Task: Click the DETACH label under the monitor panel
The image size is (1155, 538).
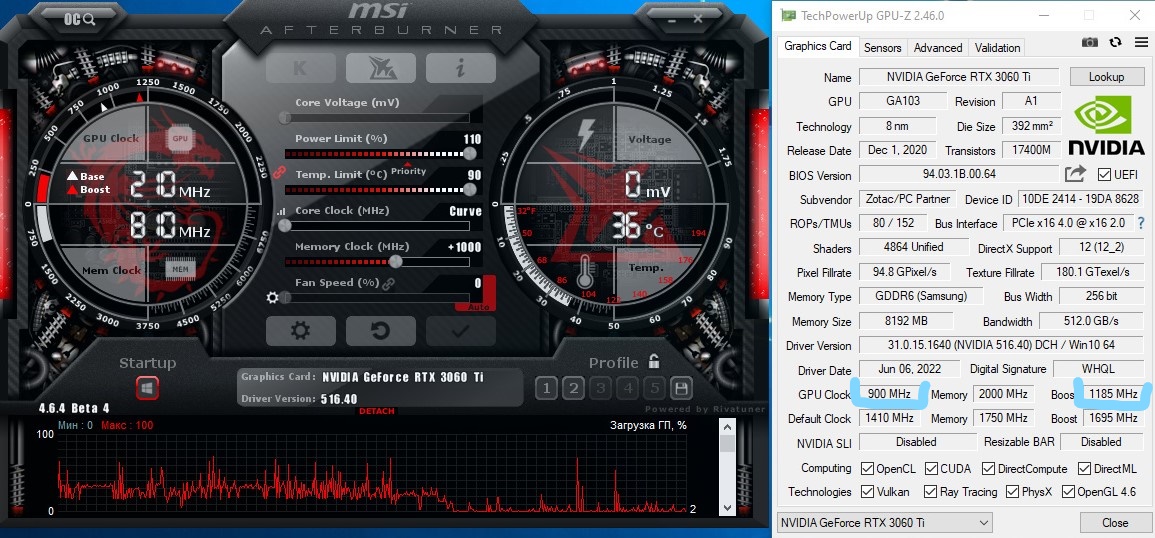Action: pos(376,411)
